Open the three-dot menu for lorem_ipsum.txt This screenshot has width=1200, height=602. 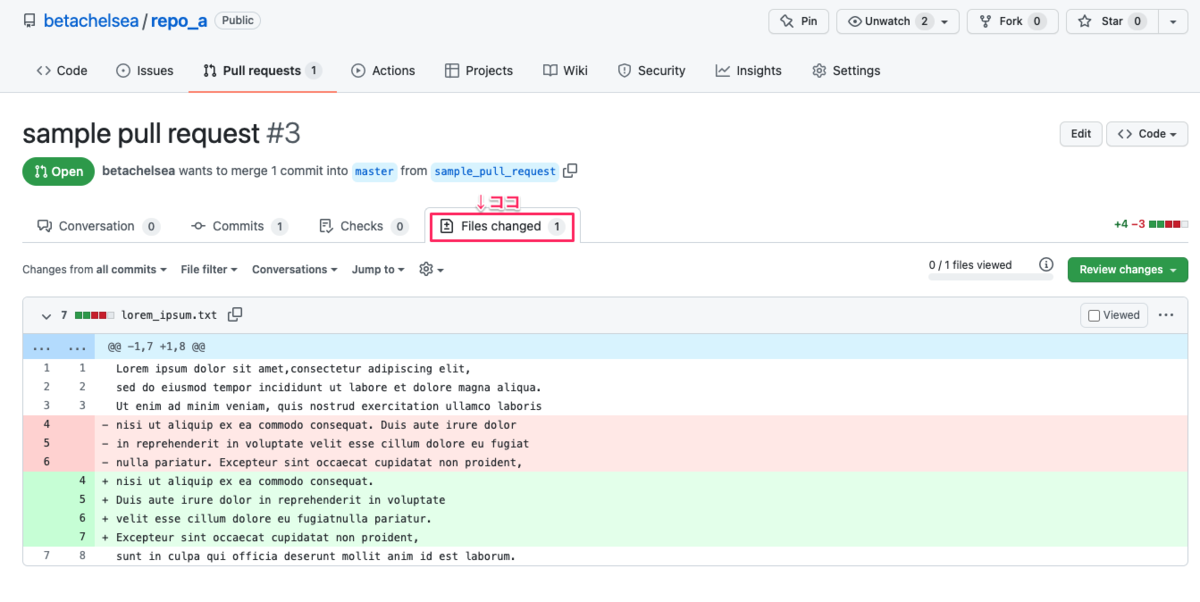[x=1166, y=315]
